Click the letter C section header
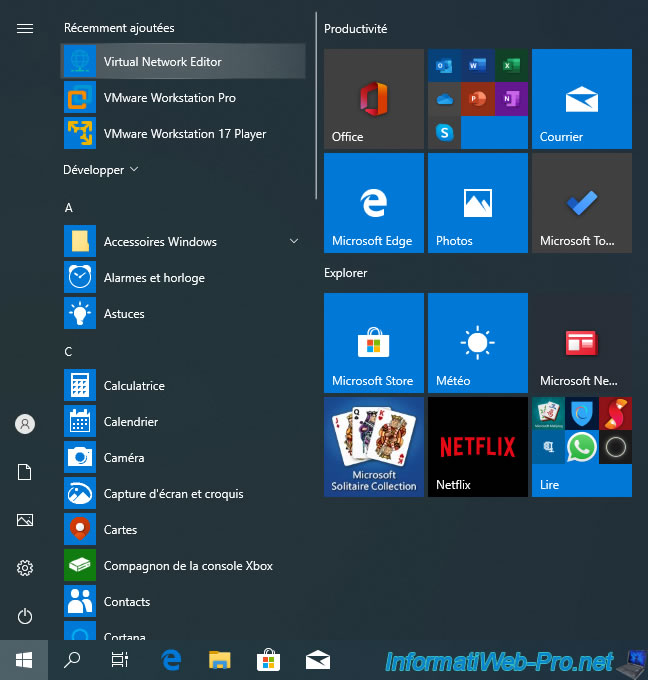648x680 pixels. (69, 351)
